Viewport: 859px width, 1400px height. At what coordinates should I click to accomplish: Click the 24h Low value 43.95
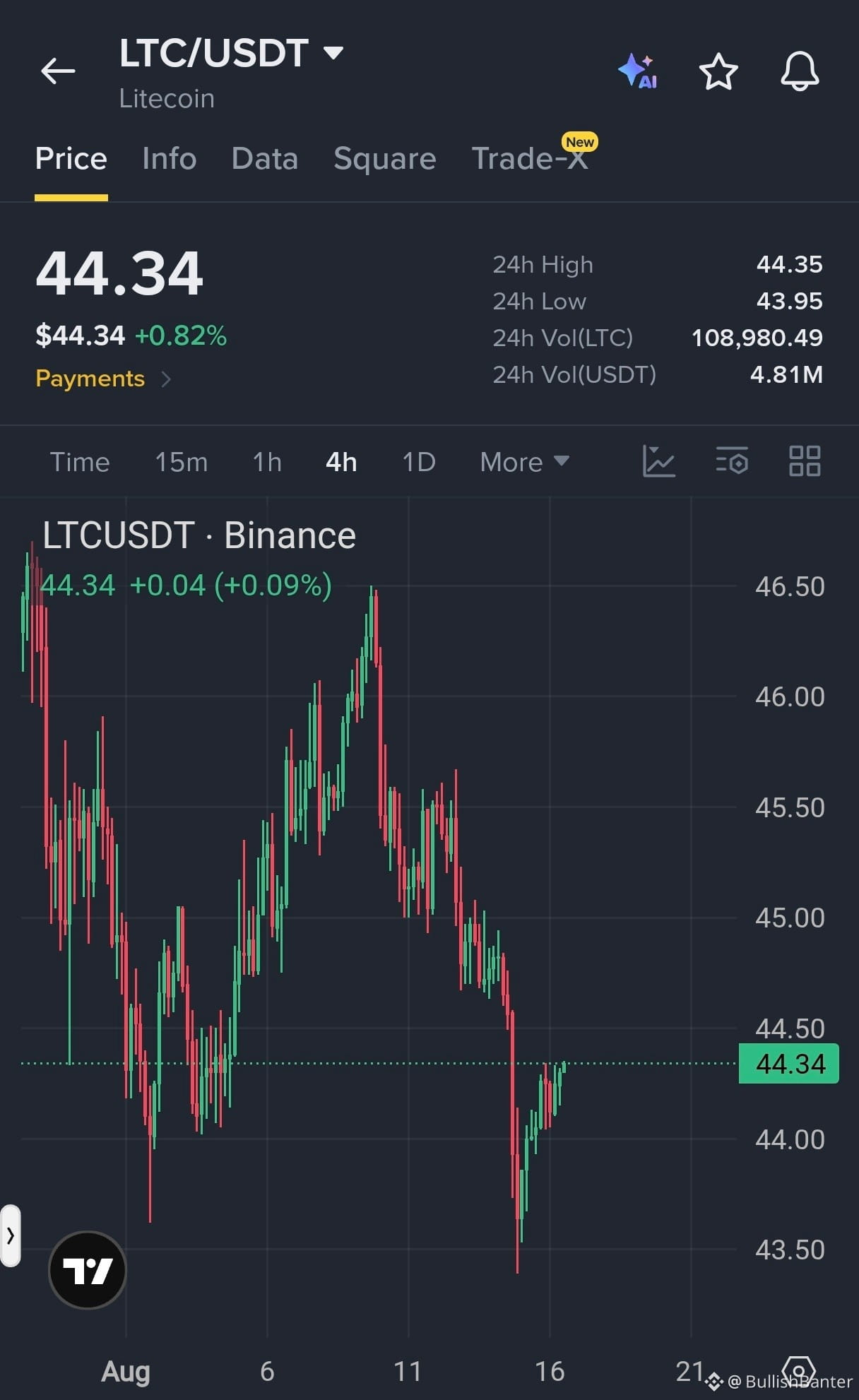click(790, 301)
